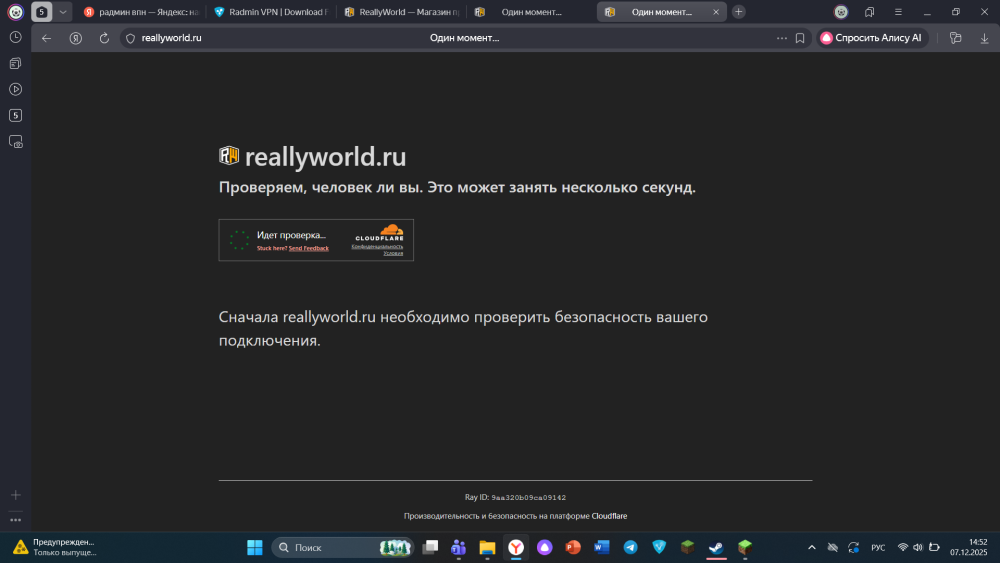Open address bar three-dot menu

pos(781,38)
